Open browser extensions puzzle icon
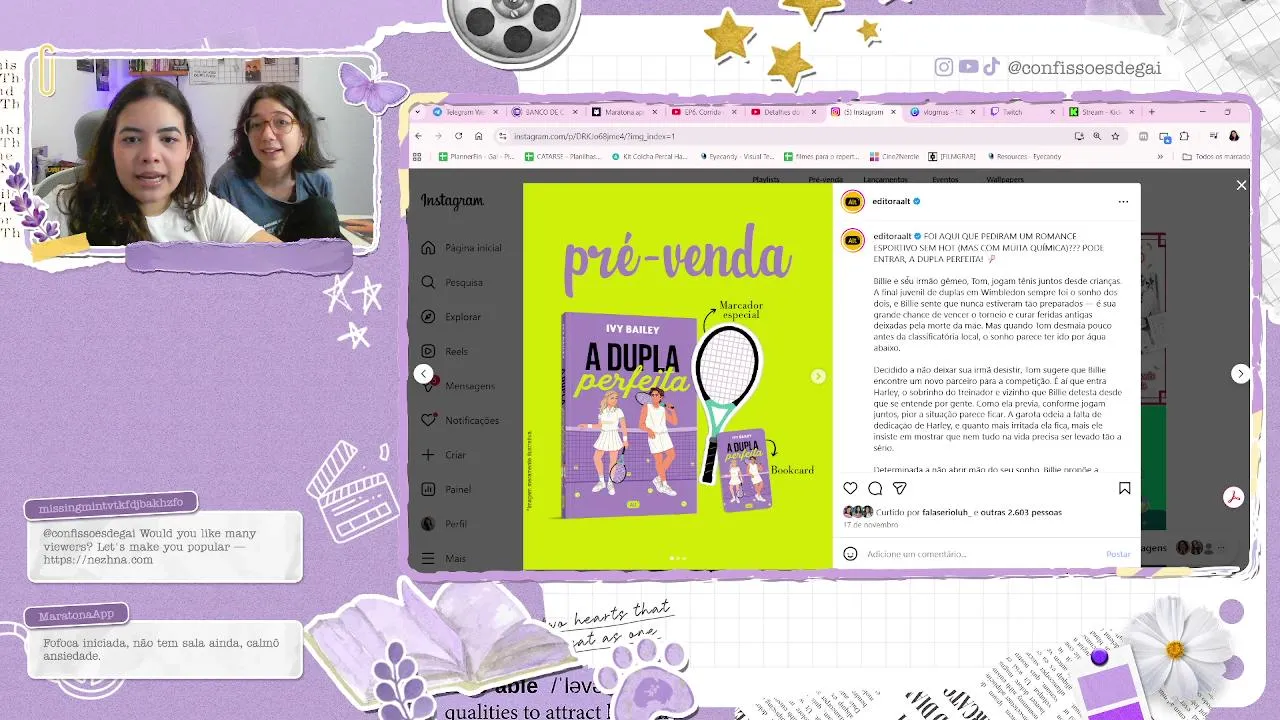 (1184, 136)
